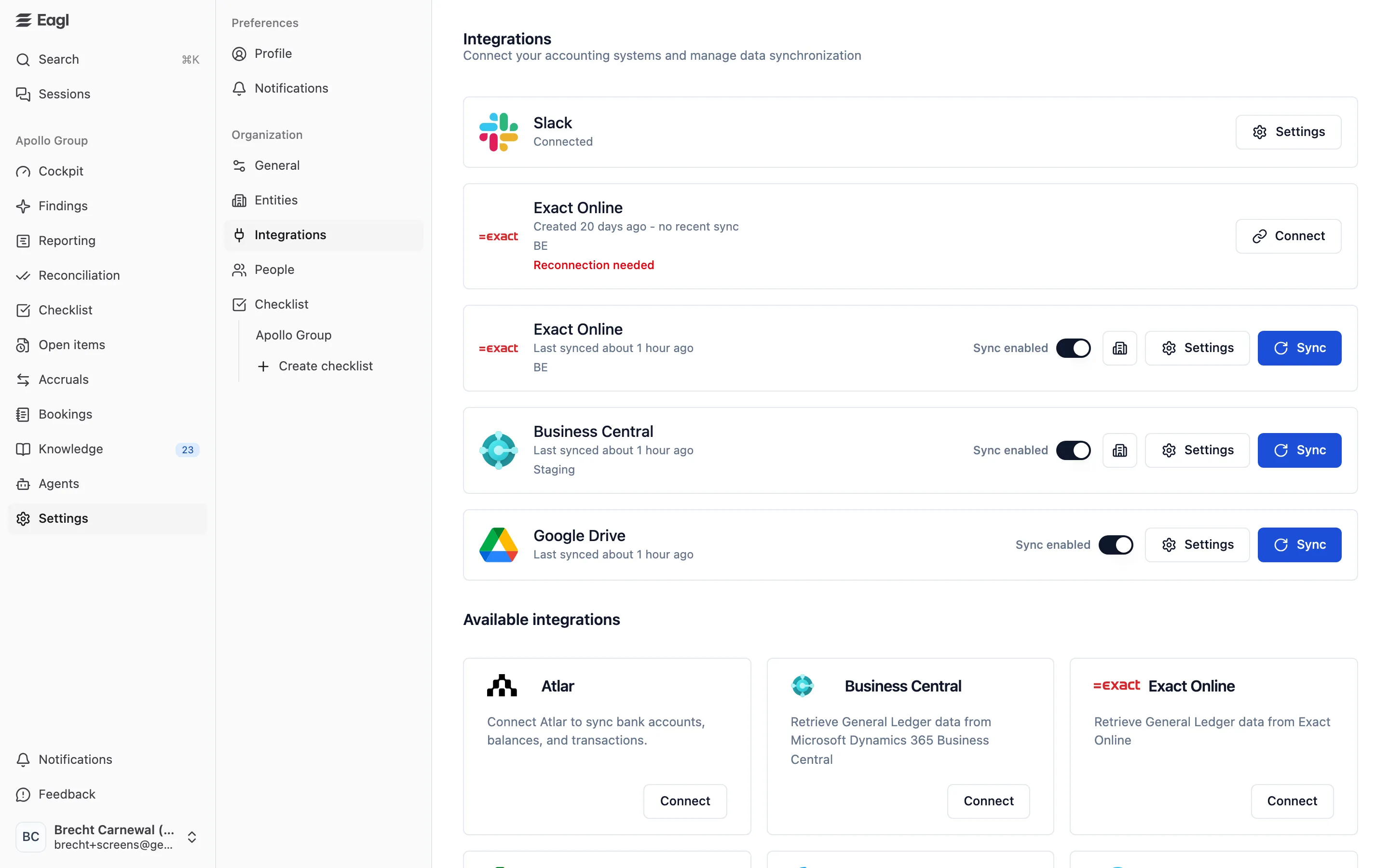Open the Knowledge book icon
The height and width of the screenshot is (868, 1389).
[x=23, y=449]
